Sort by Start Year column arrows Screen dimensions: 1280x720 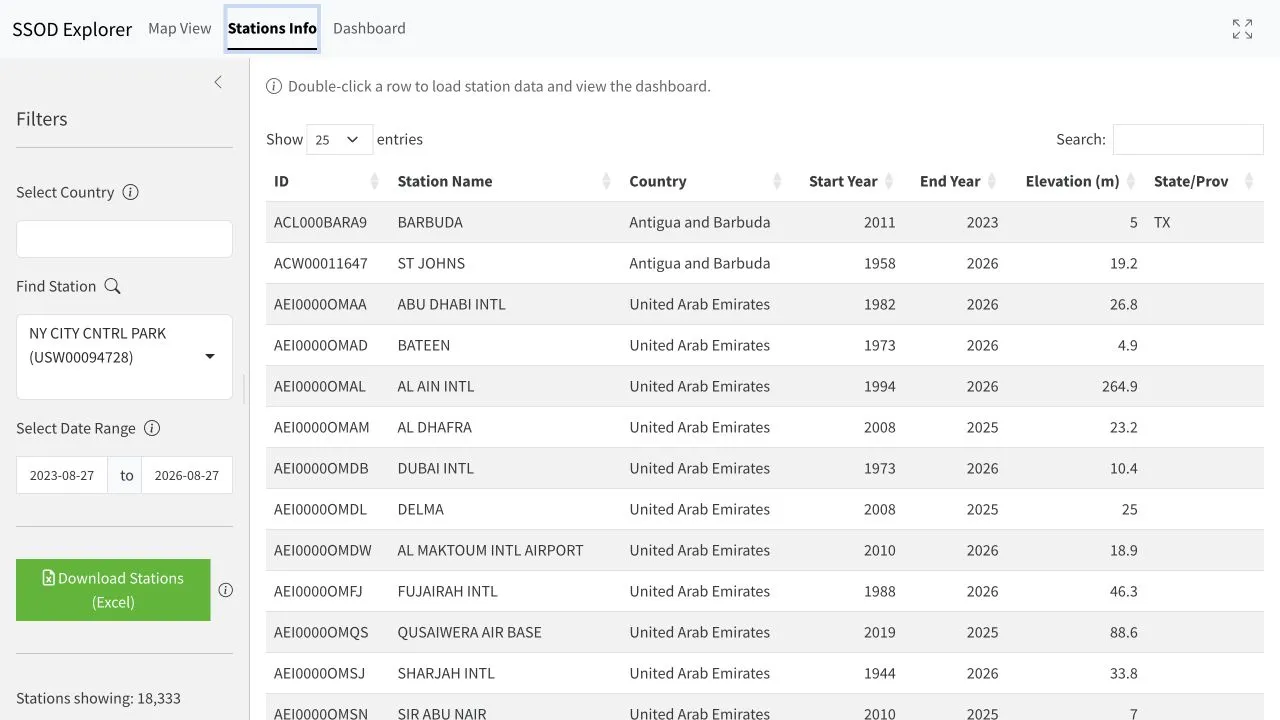(x=887, y=181)
